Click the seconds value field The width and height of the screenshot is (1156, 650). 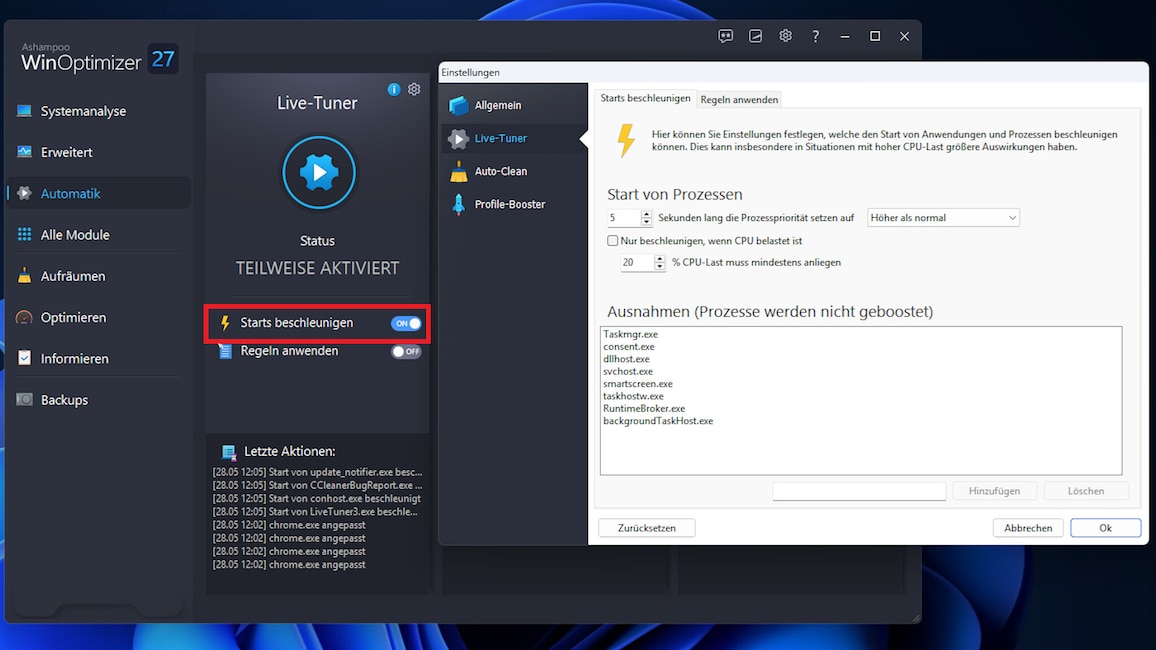624,217
